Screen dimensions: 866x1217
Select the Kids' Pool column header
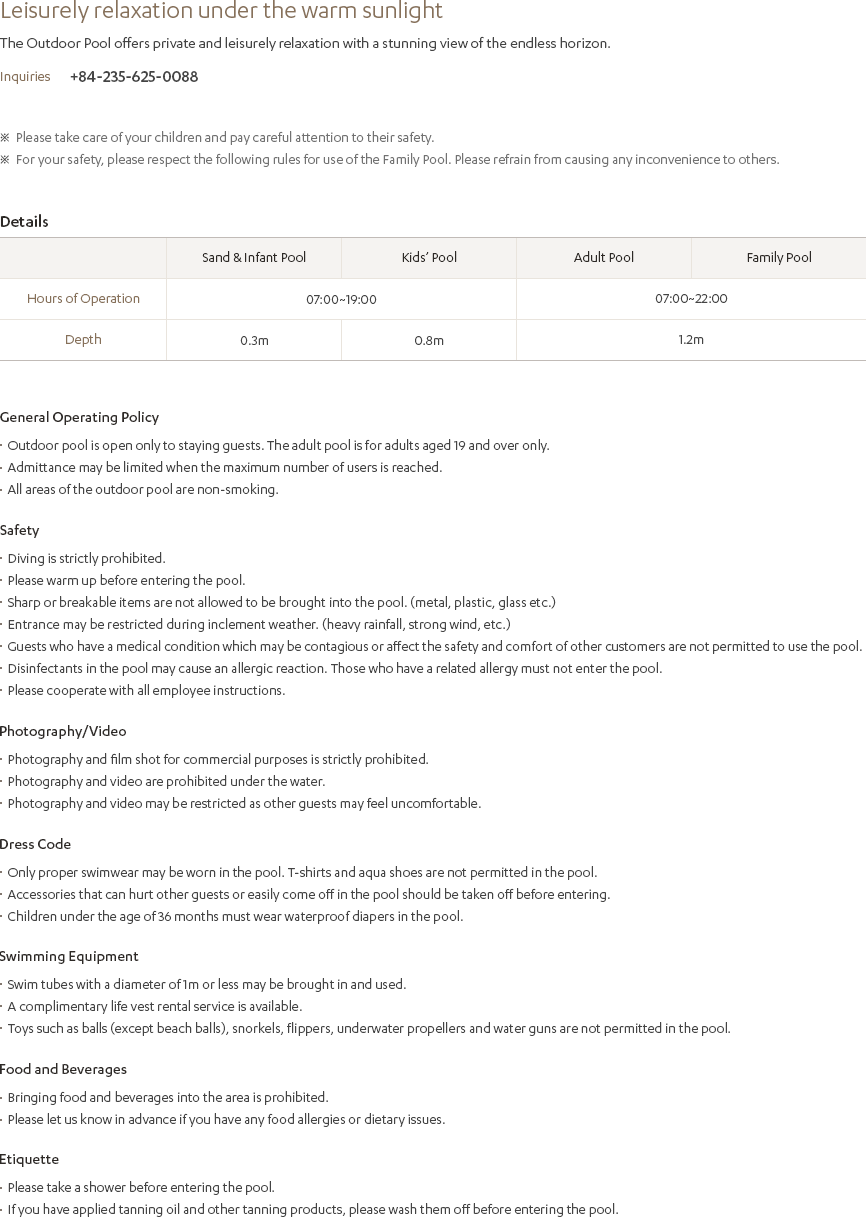[429, 258]
